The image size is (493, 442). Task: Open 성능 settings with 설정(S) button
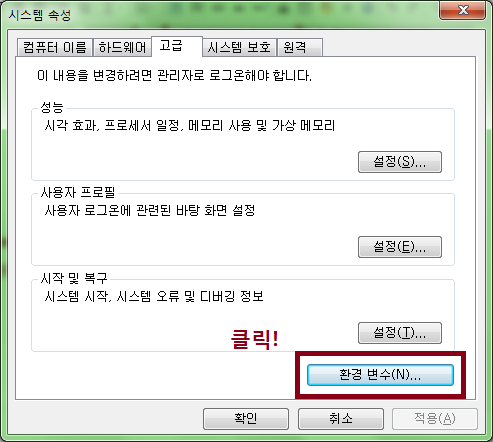[400, 162]
